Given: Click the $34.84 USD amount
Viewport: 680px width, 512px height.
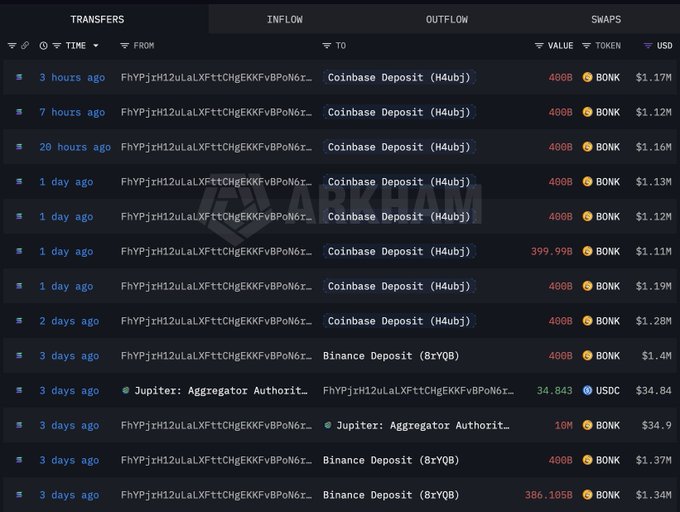Looking at the screenshot, I should (x=654, y=391).
